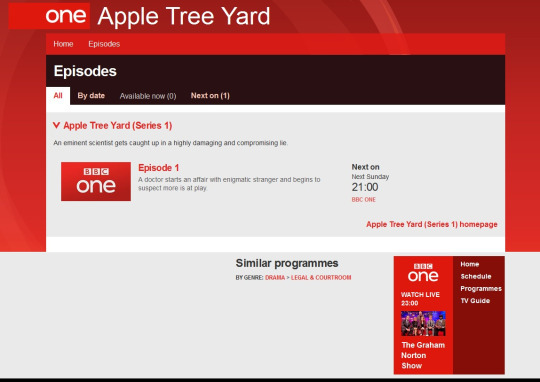Viewport: 540px width, 382px height.
Task: Open the LEGAL & COURTROOM genre link
Action: pyautogui.click(x=321, y=278)
